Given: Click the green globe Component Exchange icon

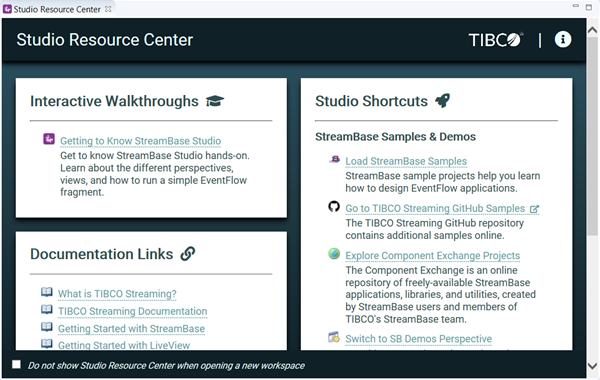Looking at the screenshot, I should tap(334, 254).
